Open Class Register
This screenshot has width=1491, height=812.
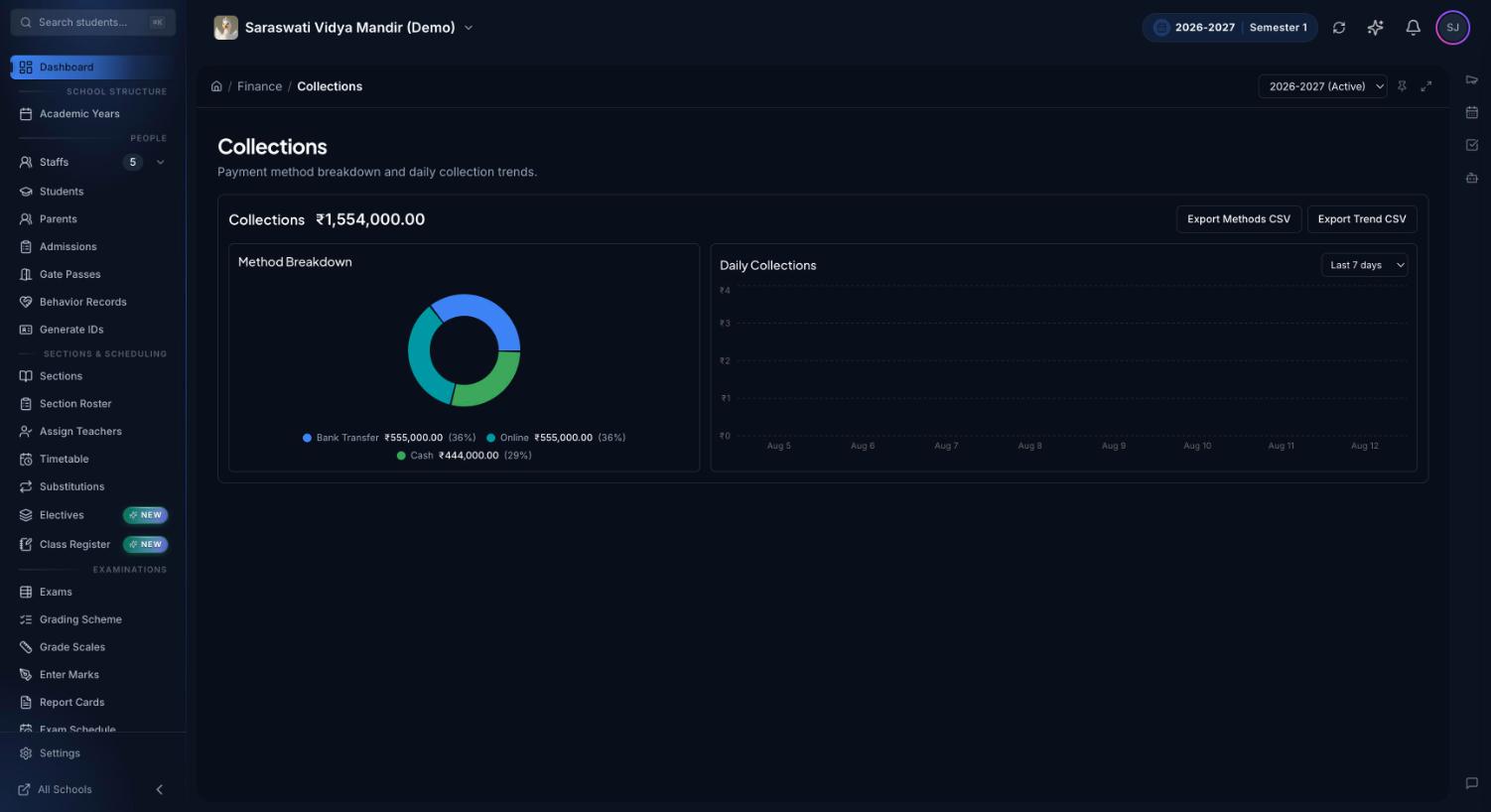click(x=92, y=545)
